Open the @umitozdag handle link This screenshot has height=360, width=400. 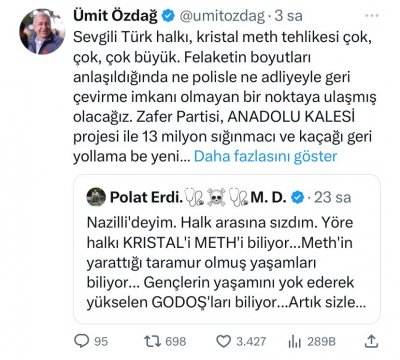tap(222, 16)
